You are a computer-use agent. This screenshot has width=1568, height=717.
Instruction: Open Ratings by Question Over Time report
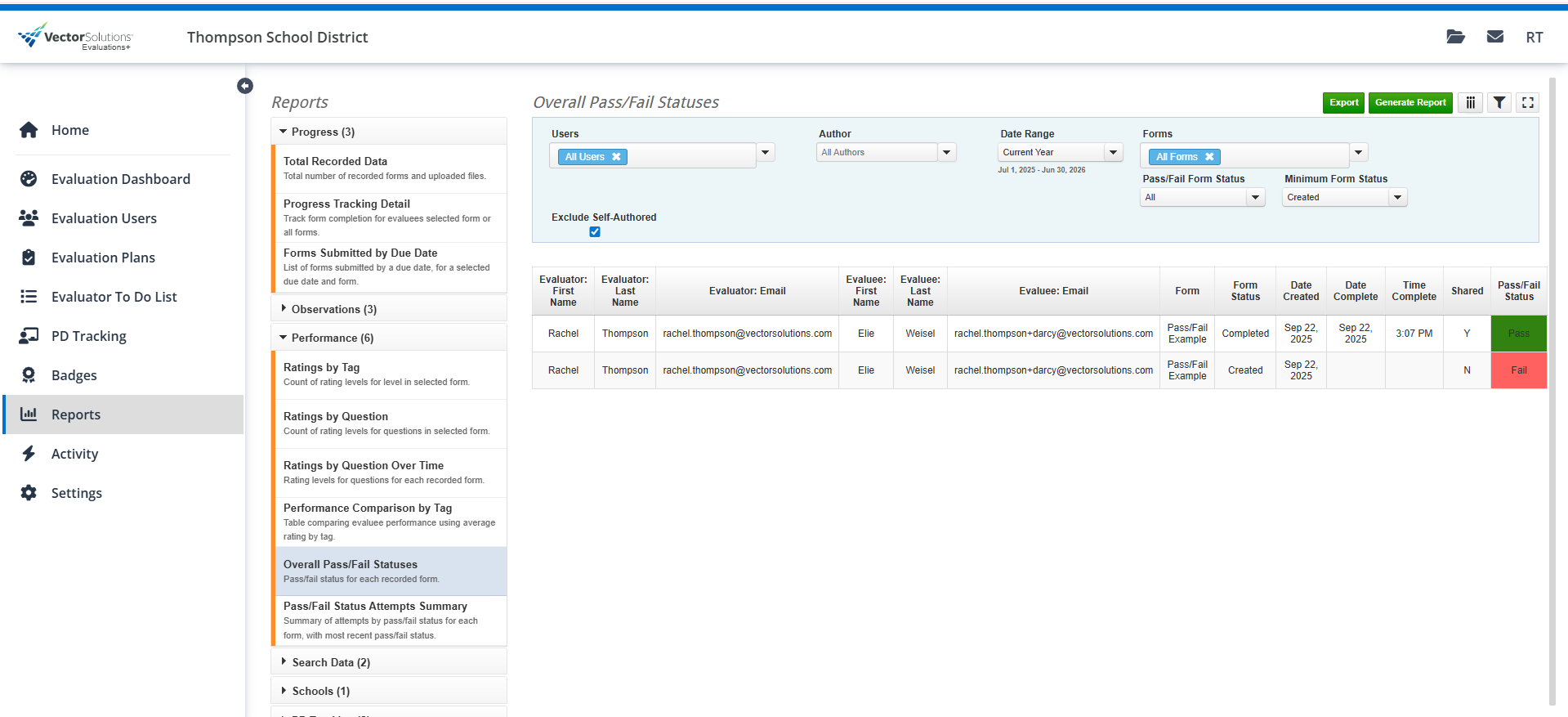click(391, 473)
